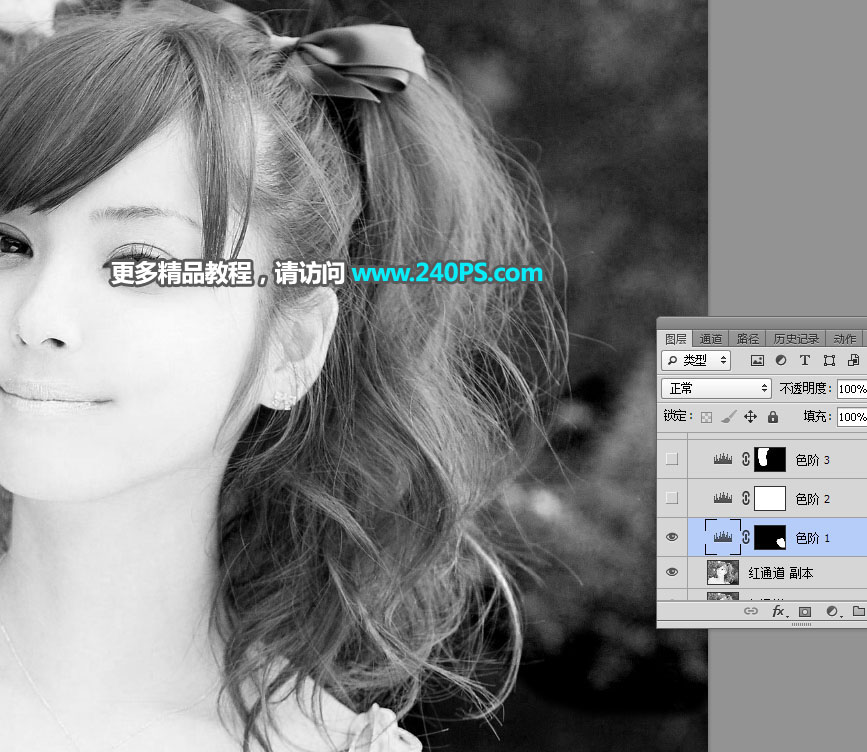Hide the 红通道 副本 layer eye
Viewport: 867px width, 752px height.
(672, 572)
